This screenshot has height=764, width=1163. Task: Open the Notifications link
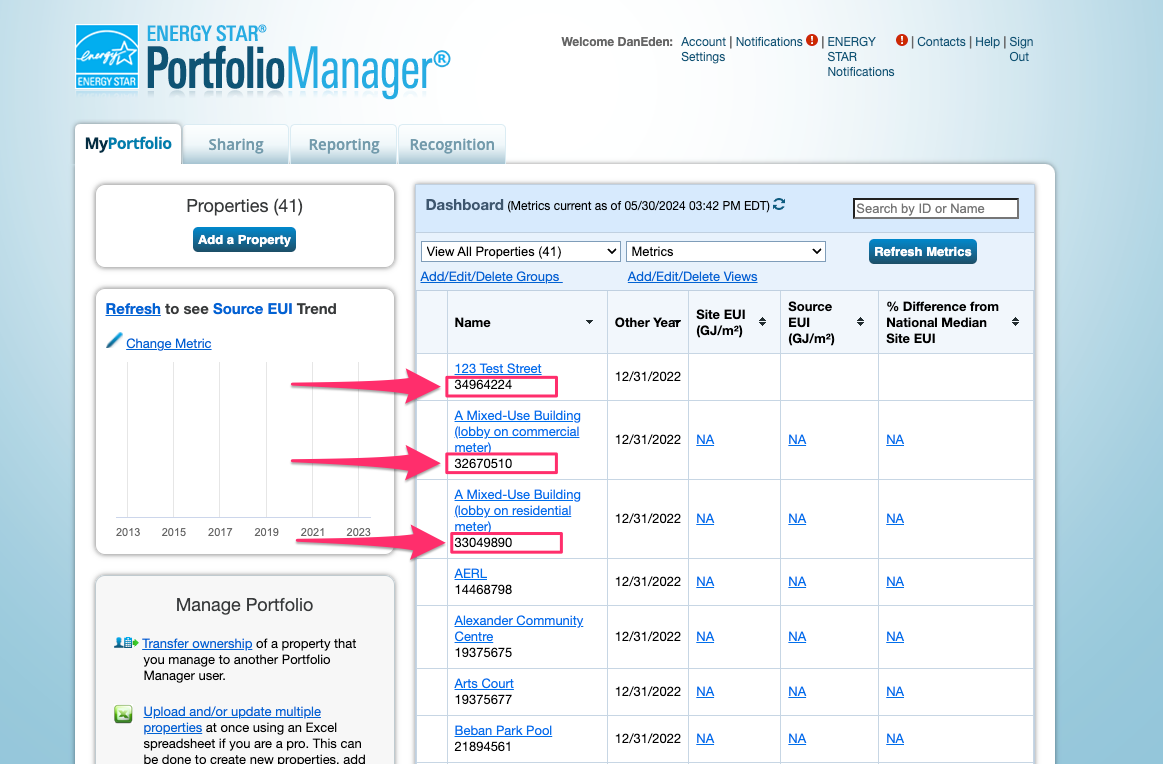(769, 42)
